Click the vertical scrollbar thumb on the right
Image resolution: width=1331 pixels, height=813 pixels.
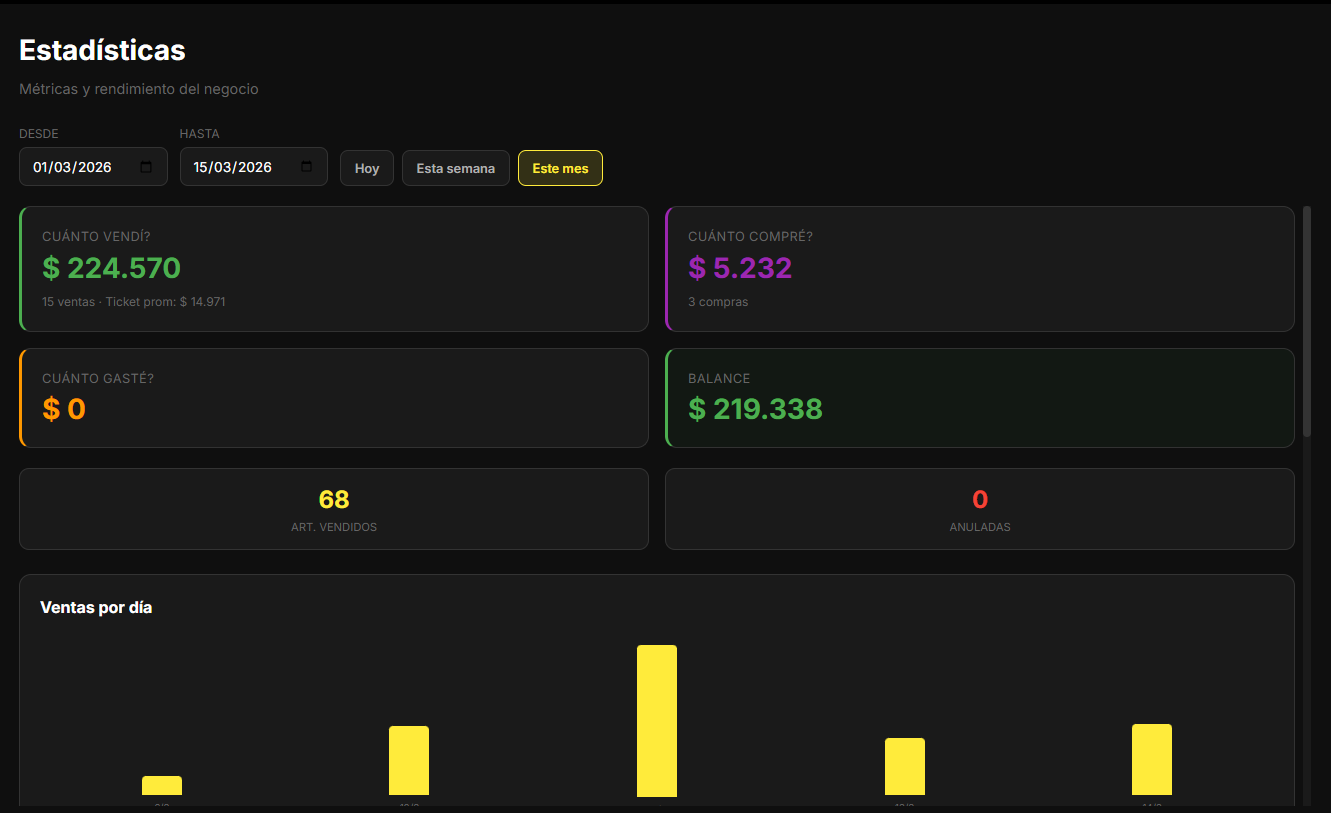click(x=1306, y=320)
